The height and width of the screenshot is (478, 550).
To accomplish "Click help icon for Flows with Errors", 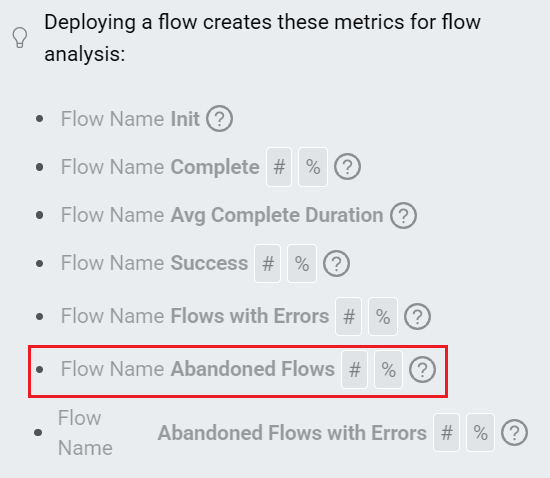I will coord(417,316).
